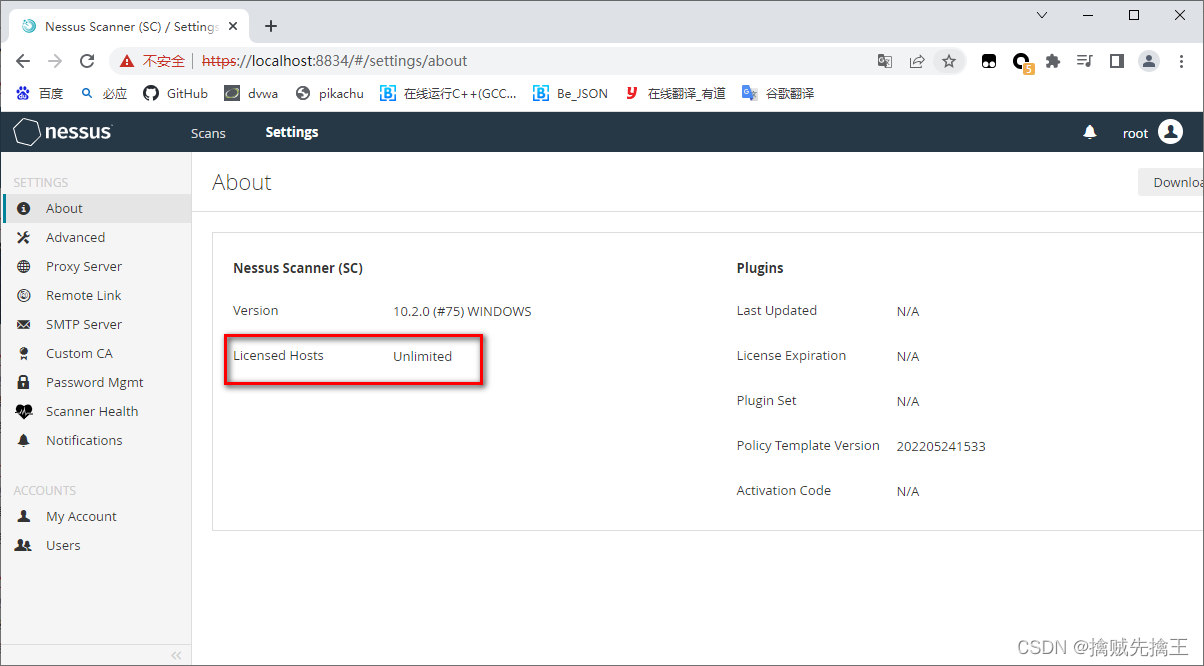Click the Download button
1204x666 pixels.
pos(1171,182)
